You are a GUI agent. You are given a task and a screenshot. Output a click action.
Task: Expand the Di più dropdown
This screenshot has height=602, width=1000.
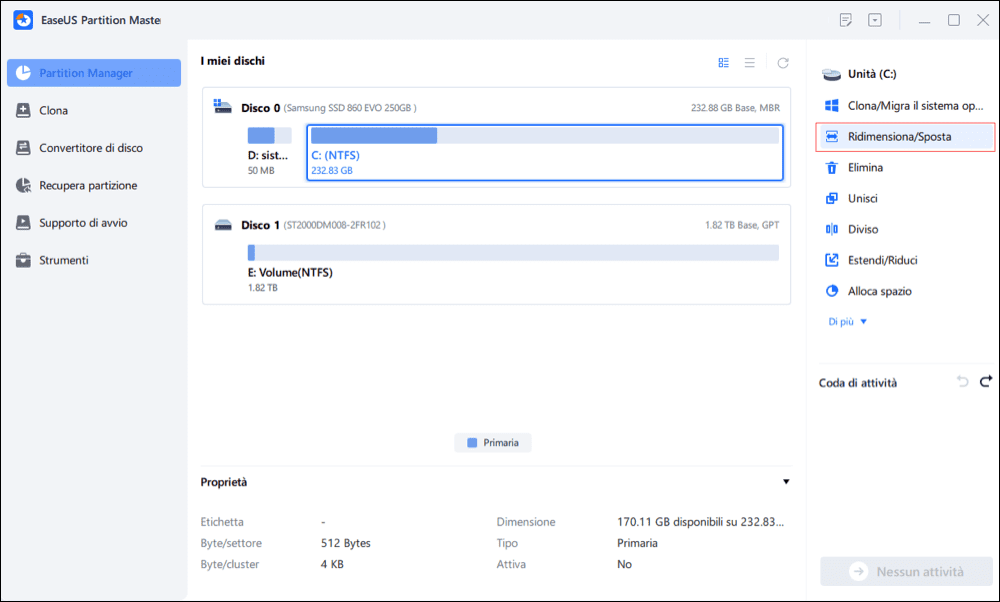[848, 321]
